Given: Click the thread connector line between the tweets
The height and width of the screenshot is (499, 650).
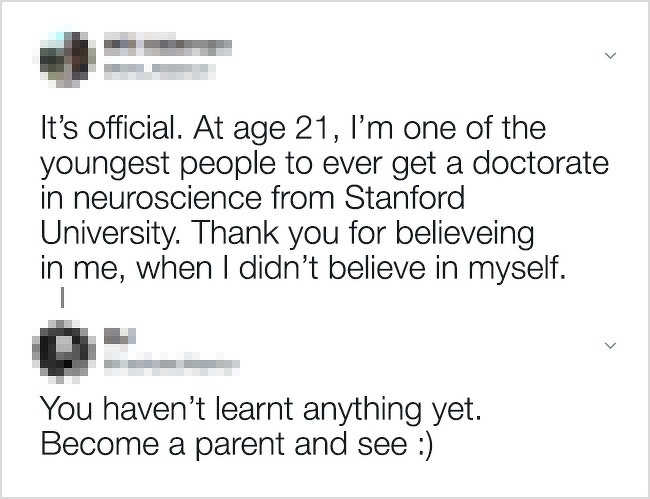Looking at the screenshot, I should pos(62,297).
